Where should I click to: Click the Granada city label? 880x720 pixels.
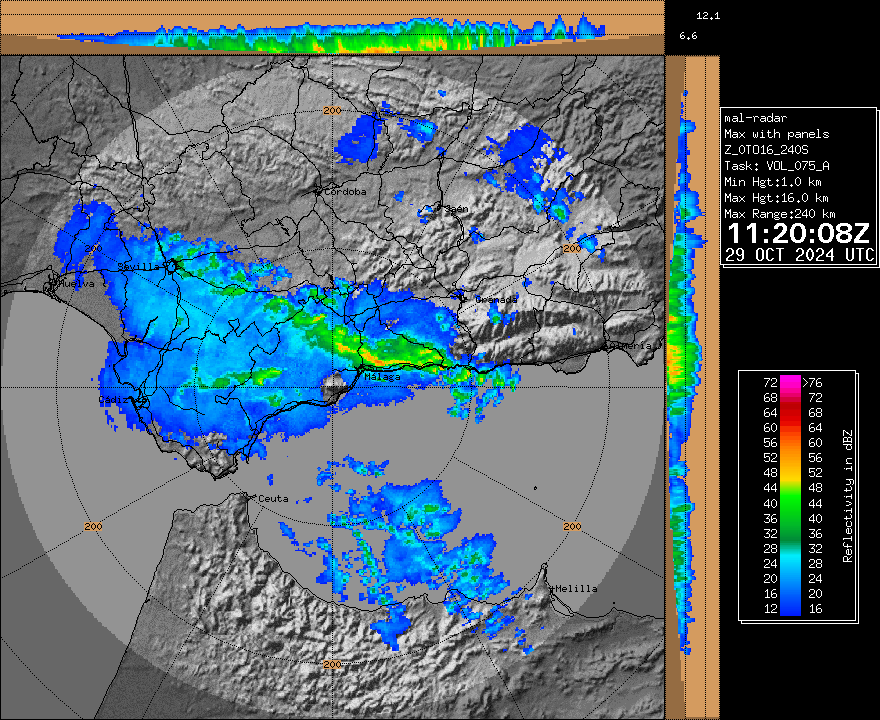[496, 299]
